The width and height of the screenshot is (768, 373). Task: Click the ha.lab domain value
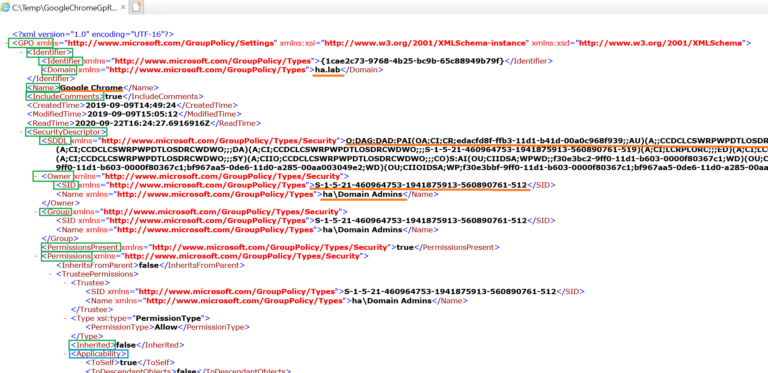(x=328, y=70)
